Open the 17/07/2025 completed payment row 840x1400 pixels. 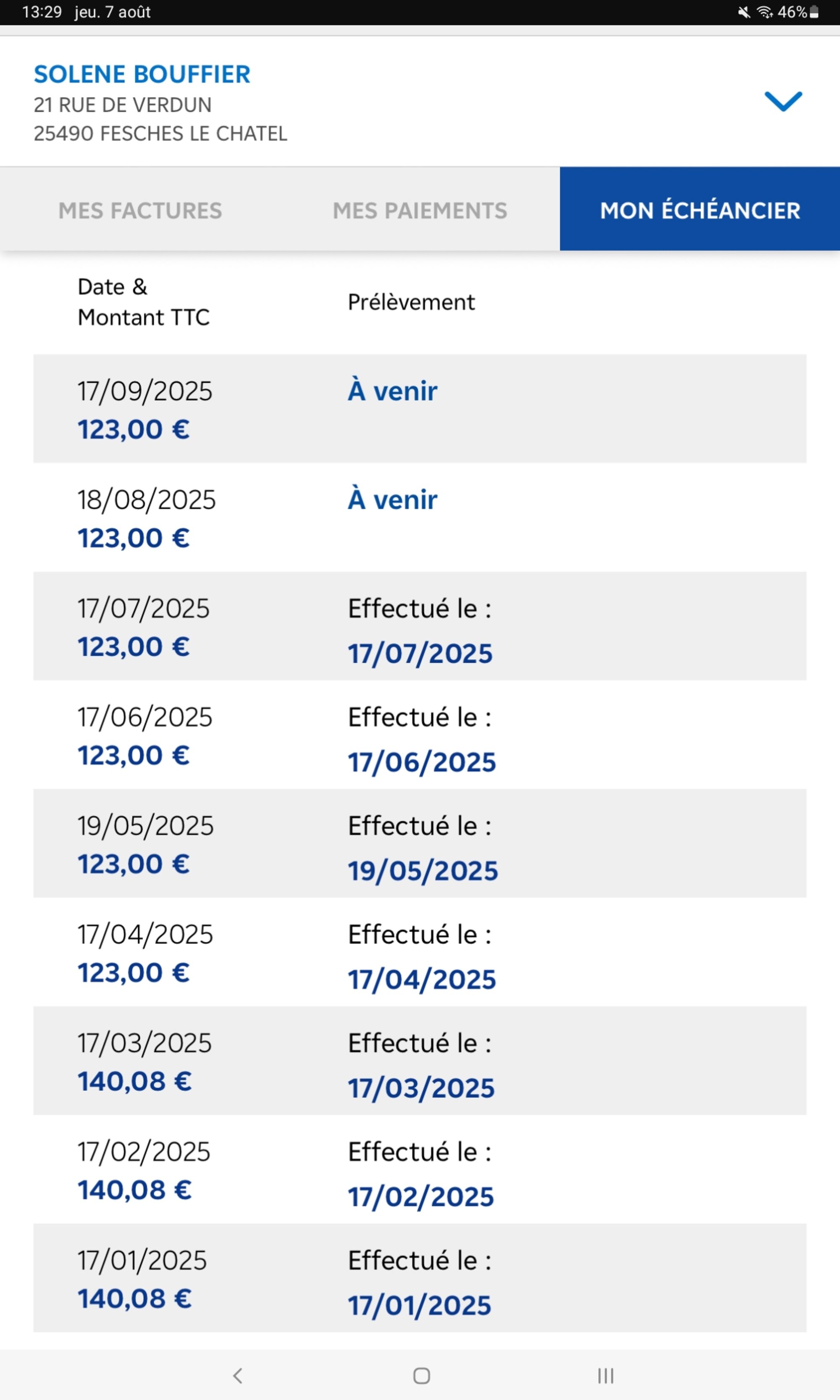(420, 626)
